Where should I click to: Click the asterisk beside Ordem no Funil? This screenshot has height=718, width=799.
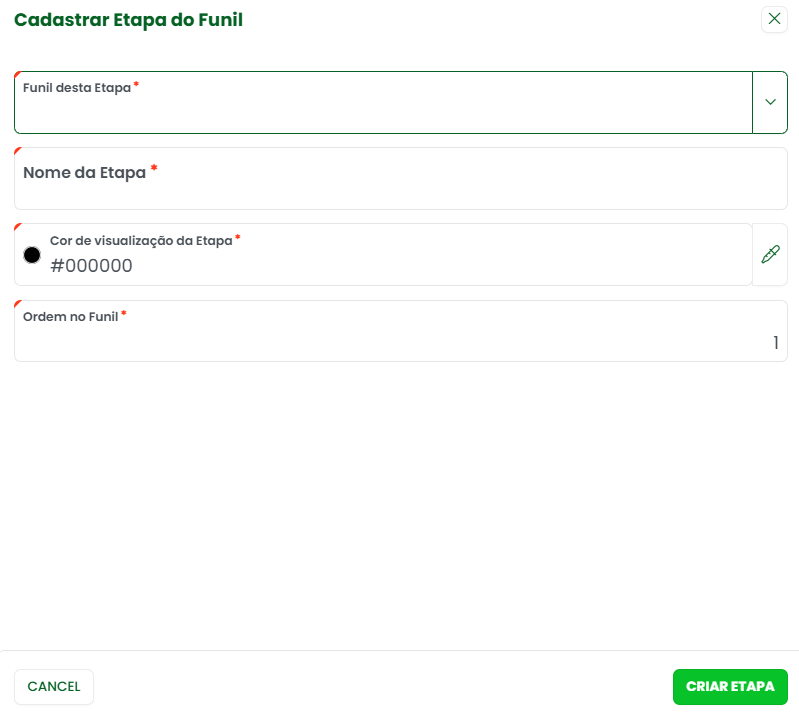click(x=124, y=315)
